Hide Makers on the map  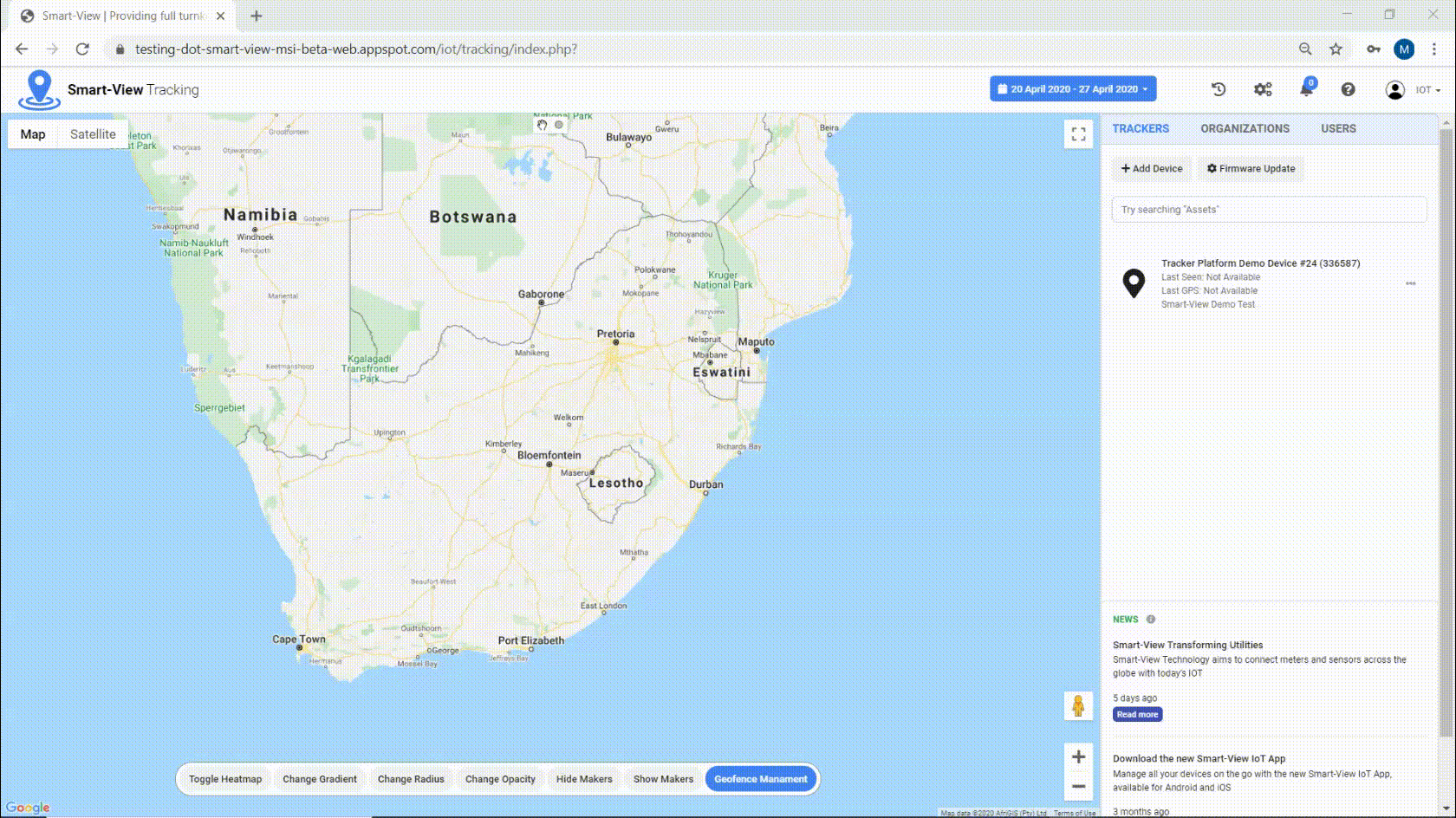pos(584,779)
